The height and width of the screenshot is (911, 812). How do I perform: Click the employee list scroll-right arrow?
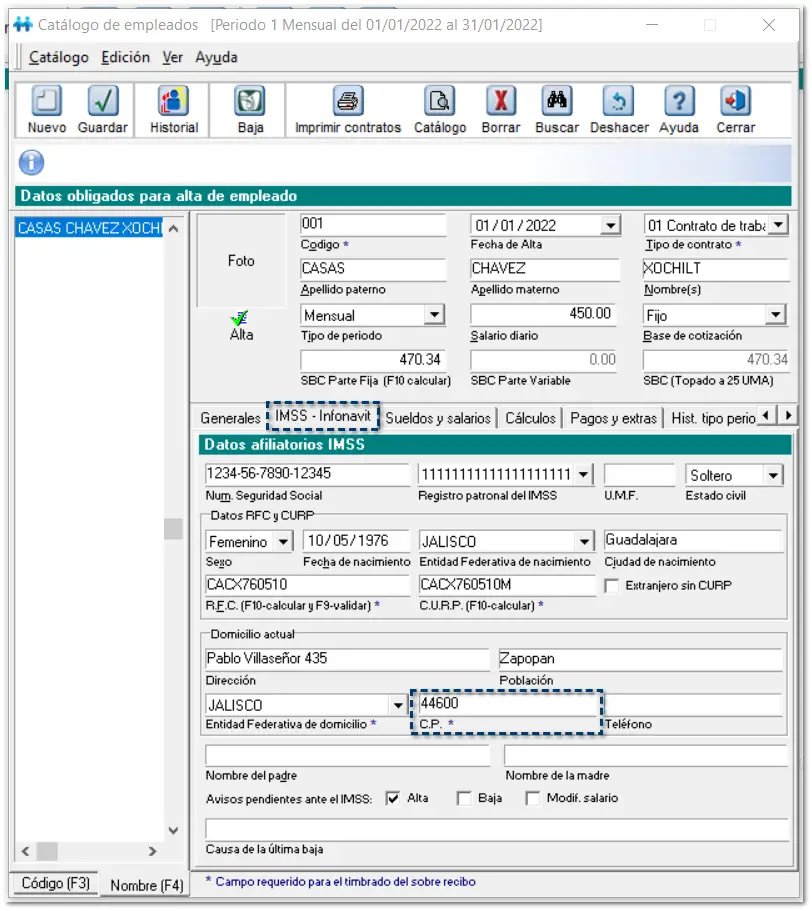pos(152,851)
